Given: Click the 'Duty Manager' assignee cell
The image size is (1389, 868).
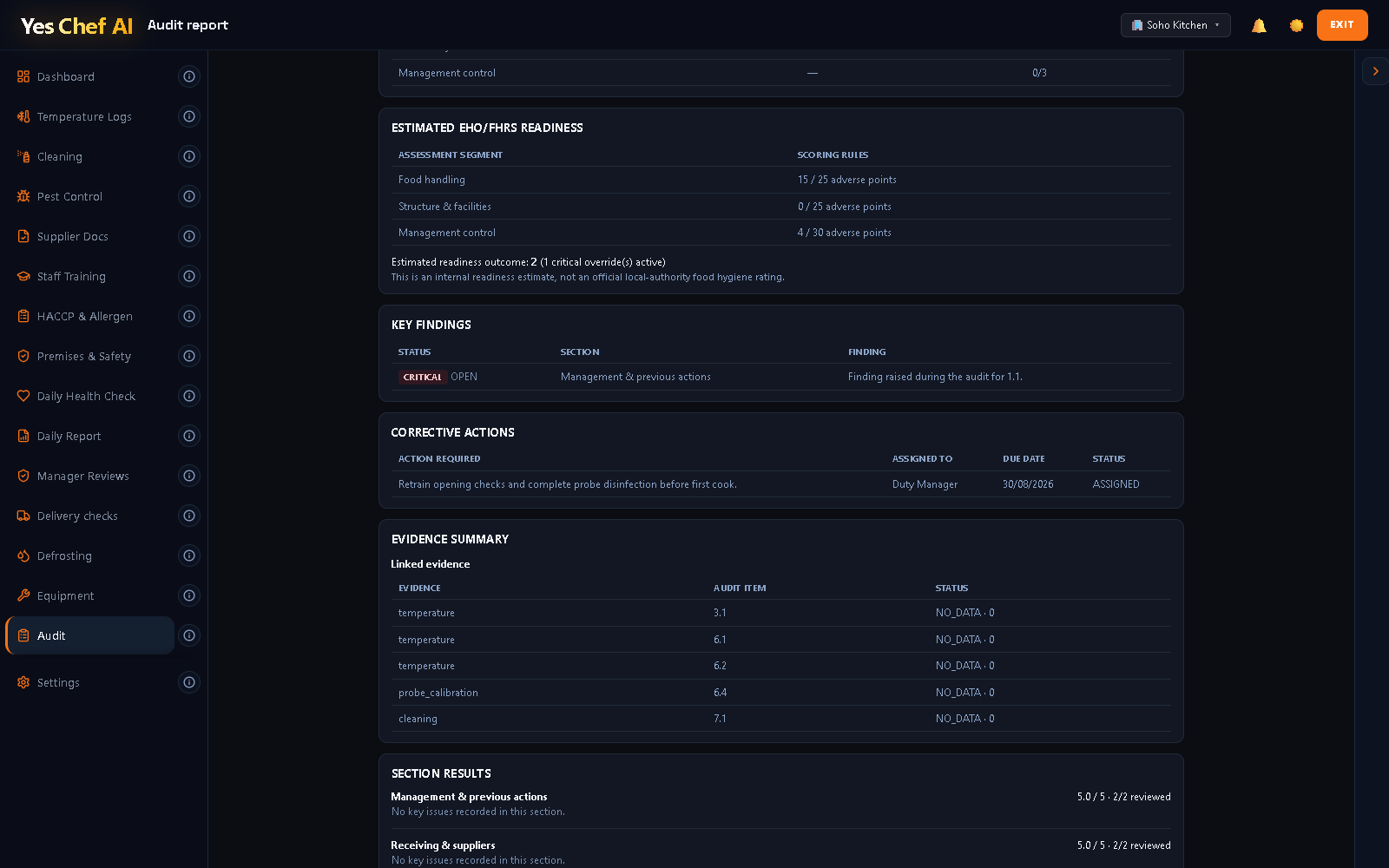Looking at the screenshot, I should [925, 484].
